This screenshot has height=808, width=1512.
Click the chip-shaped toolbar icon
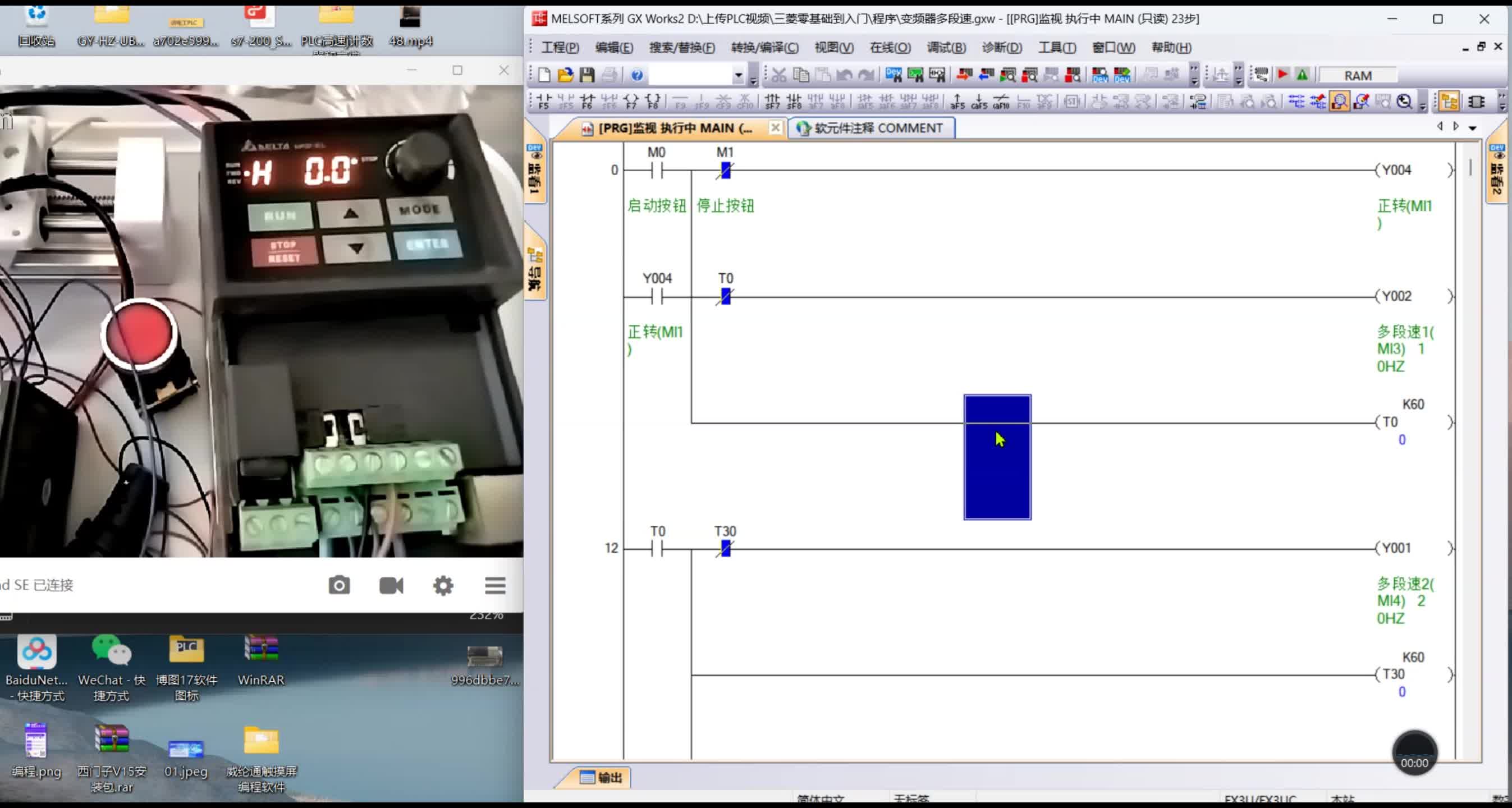pos(1477,102)
